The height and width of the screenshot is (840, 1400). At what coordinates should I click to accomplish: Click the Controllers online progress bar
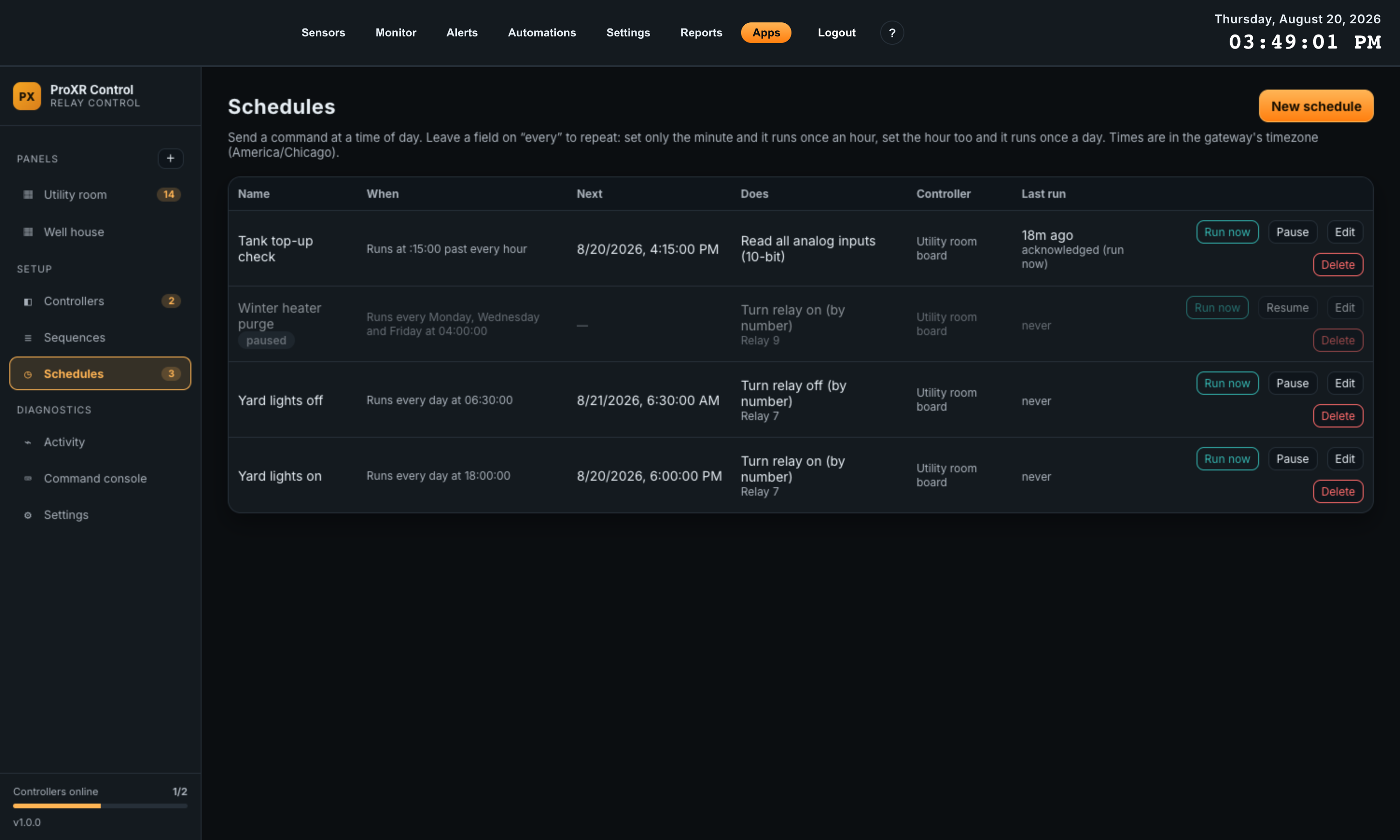[x=100, y=805]
